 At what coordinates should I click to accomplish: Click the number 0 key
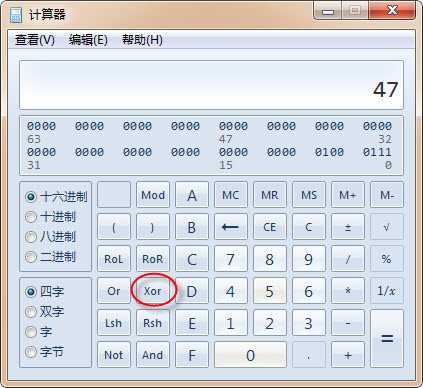tap(250, 355)
